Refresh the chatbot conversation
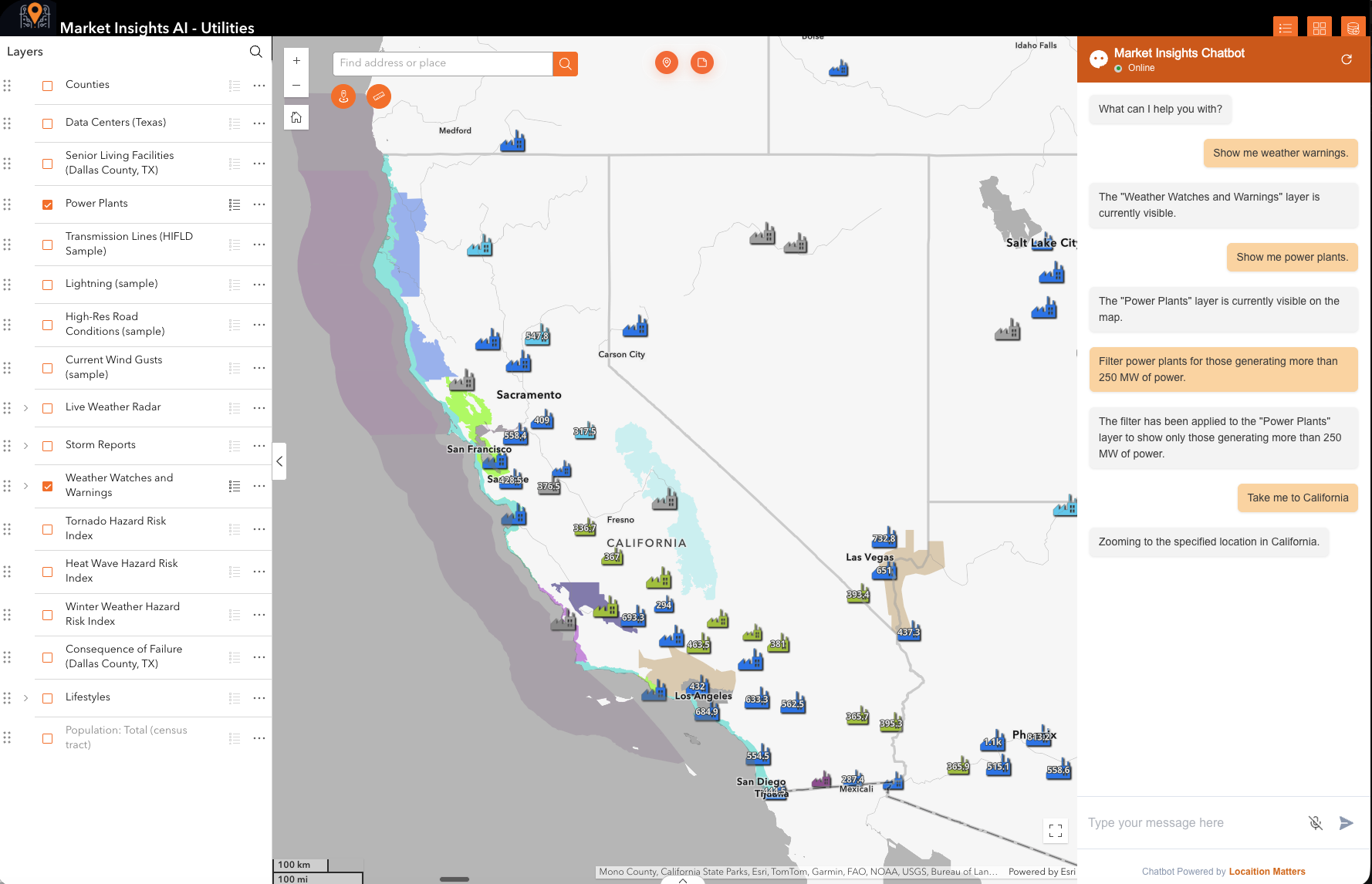 pyautogui.click(x=1347, y=59)
